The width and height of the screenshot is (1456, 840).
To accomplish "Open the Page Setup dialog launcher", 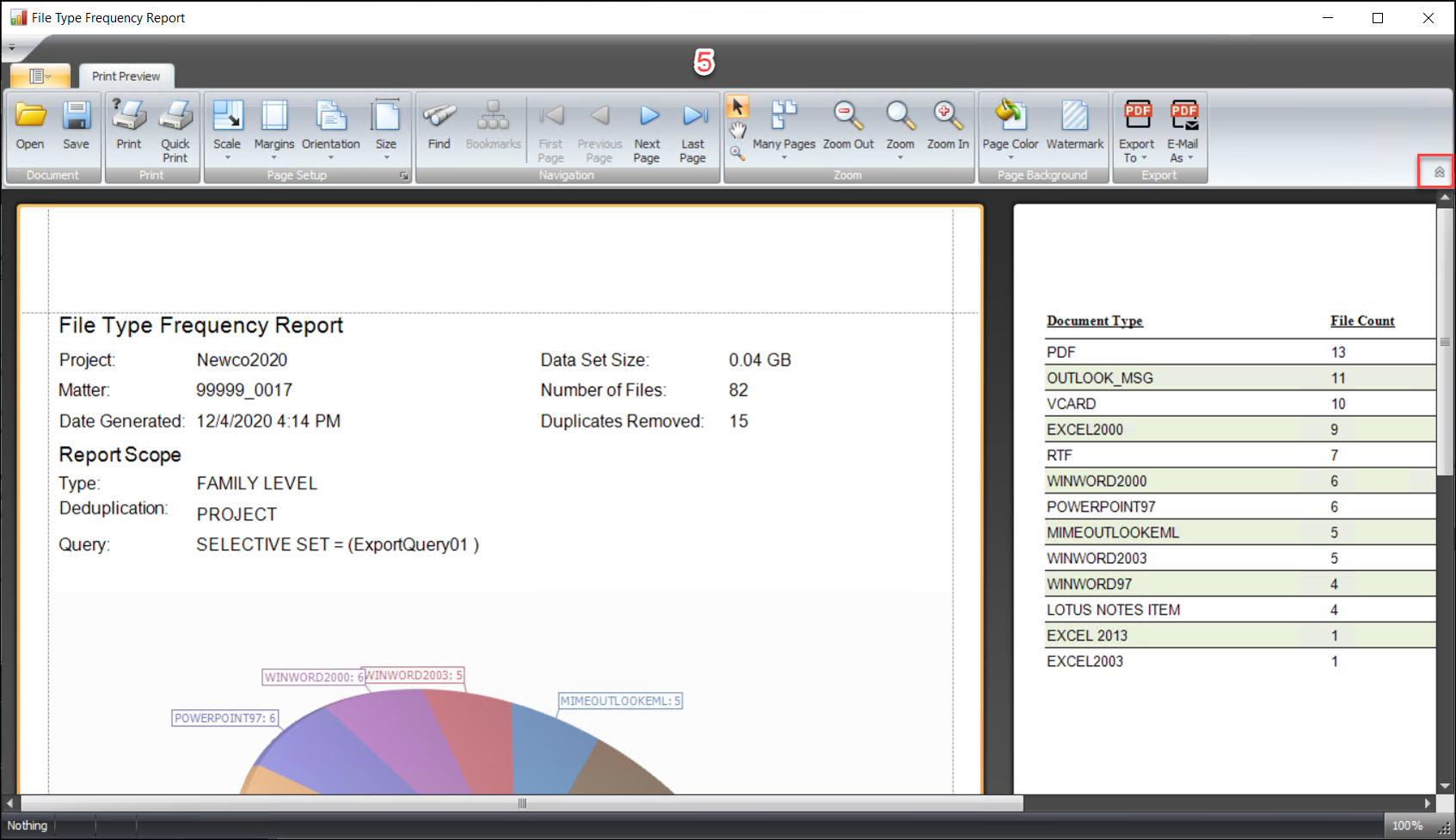I will 403,175.
